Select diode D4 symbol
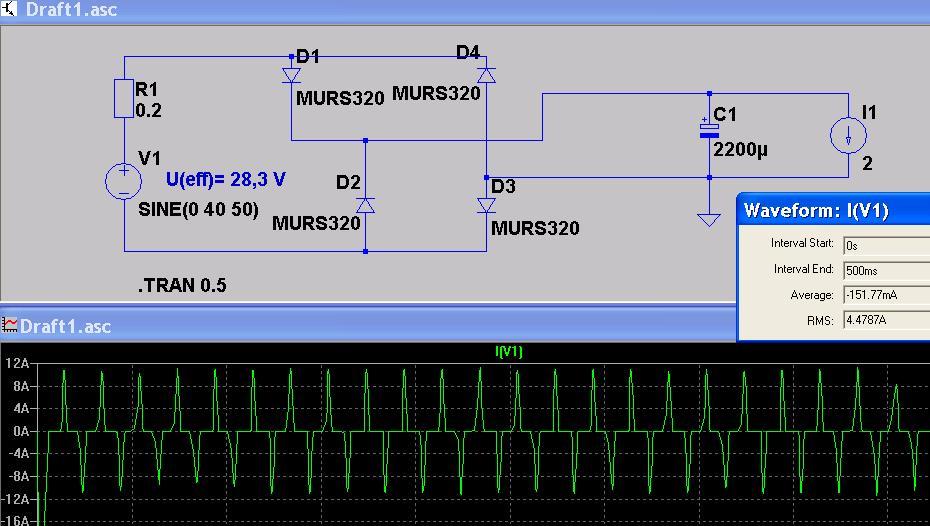This screenshot has height=526, width=930. point(486,75)
